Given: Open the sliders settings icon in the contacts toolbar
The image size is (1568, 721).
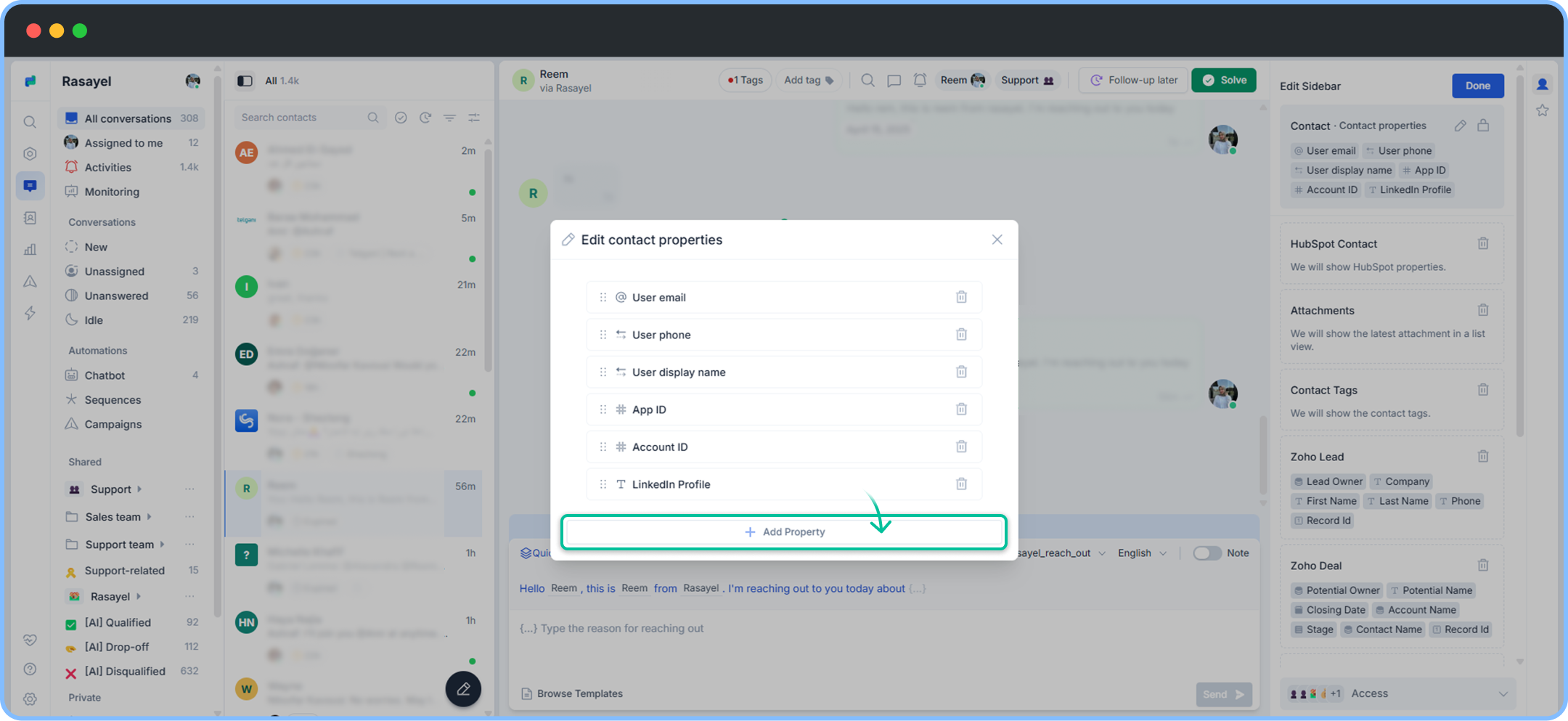Looking at the screenshot, I should [474, 118].
